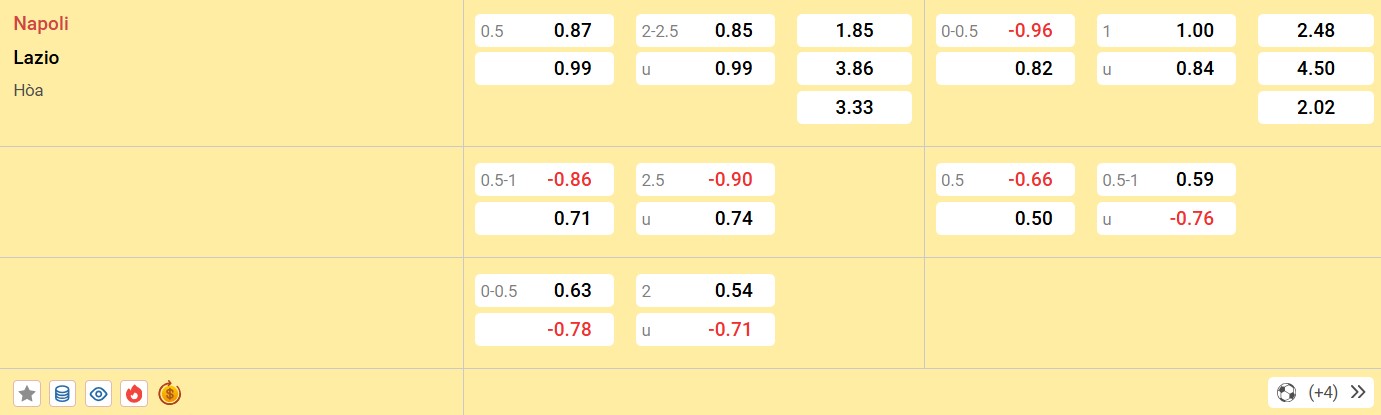Select under 2 goals odds -0.71
1381x415 pixels.
tap(705, 329)
